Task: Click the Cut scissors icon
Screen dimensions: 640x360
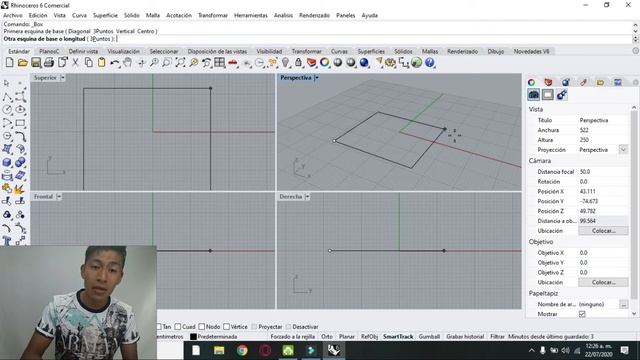Action: click(x=76, y=62)
